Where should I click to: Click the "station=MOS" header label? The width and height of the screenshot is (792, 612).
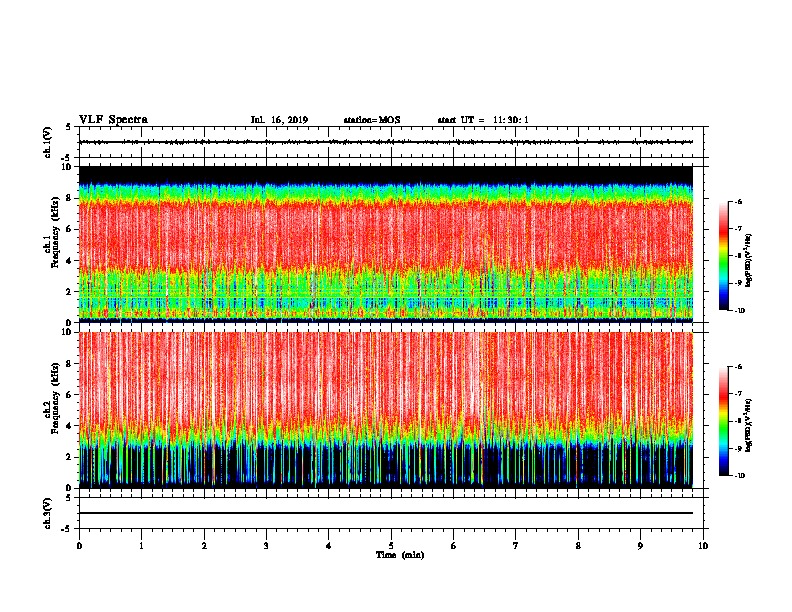372,120
